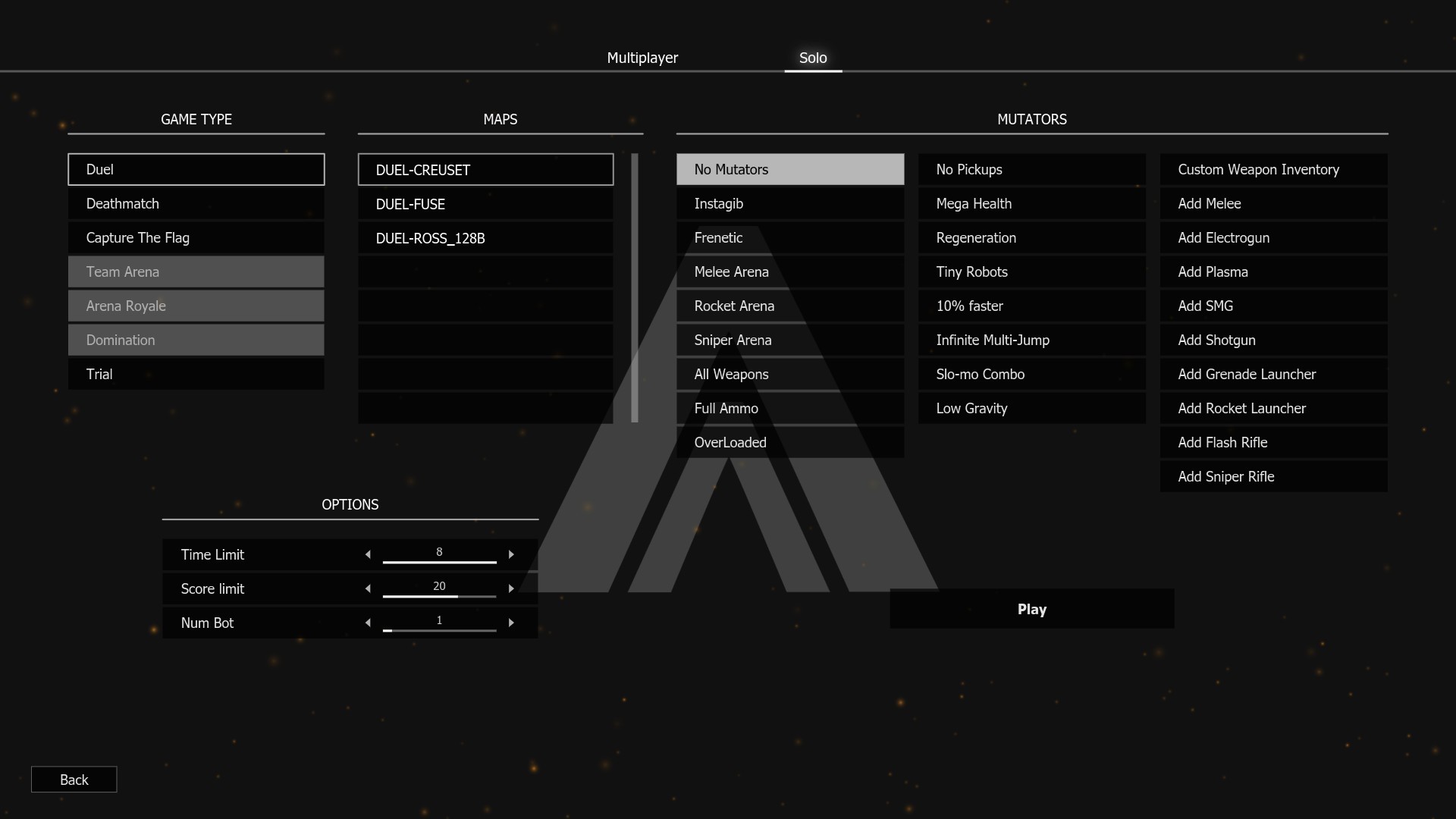Choose the DUEL-FUSE map
1456x819 pixels.
485,204
